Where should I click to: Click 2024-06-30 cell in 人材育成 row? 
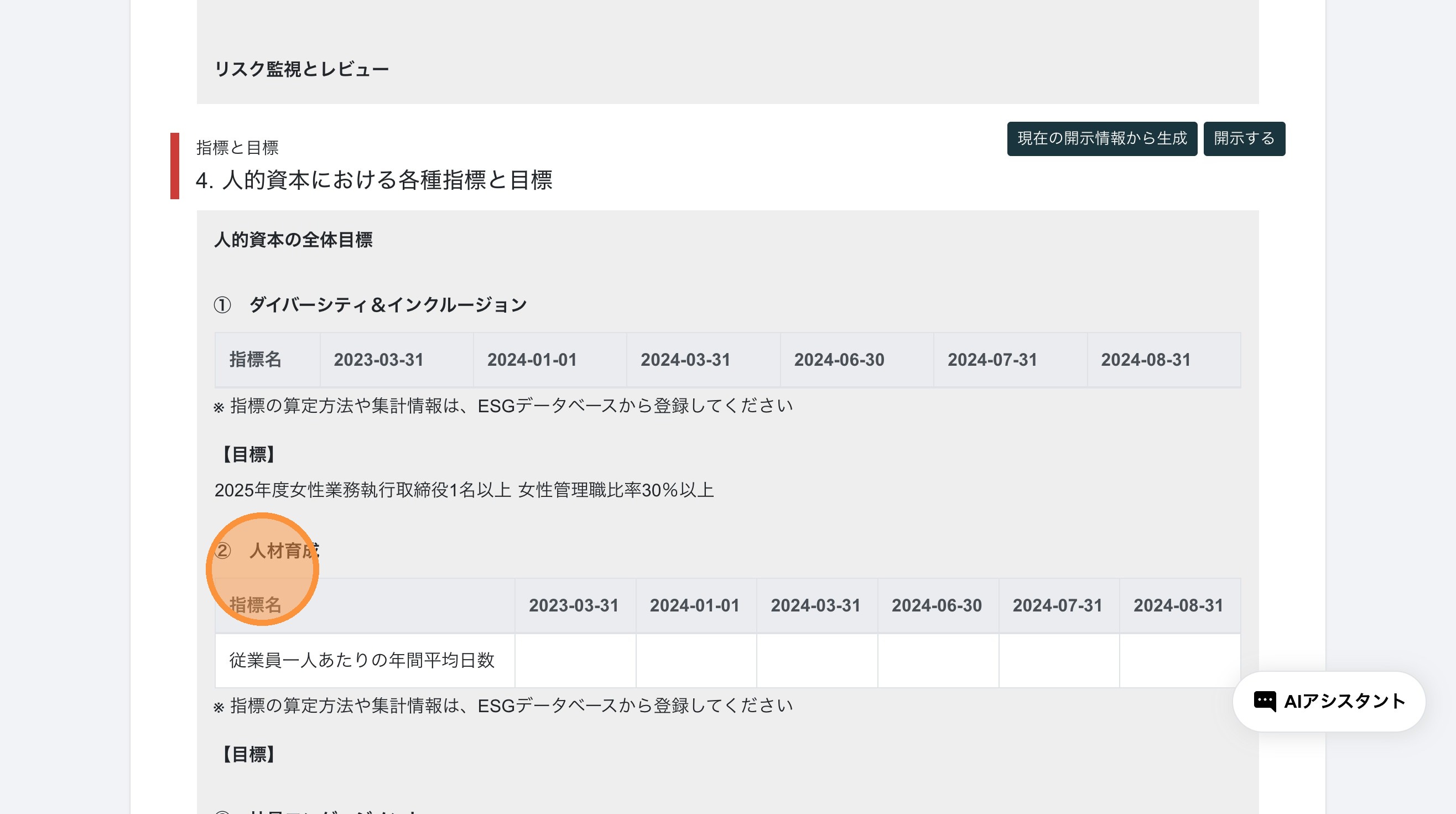(x=938, y=660)
